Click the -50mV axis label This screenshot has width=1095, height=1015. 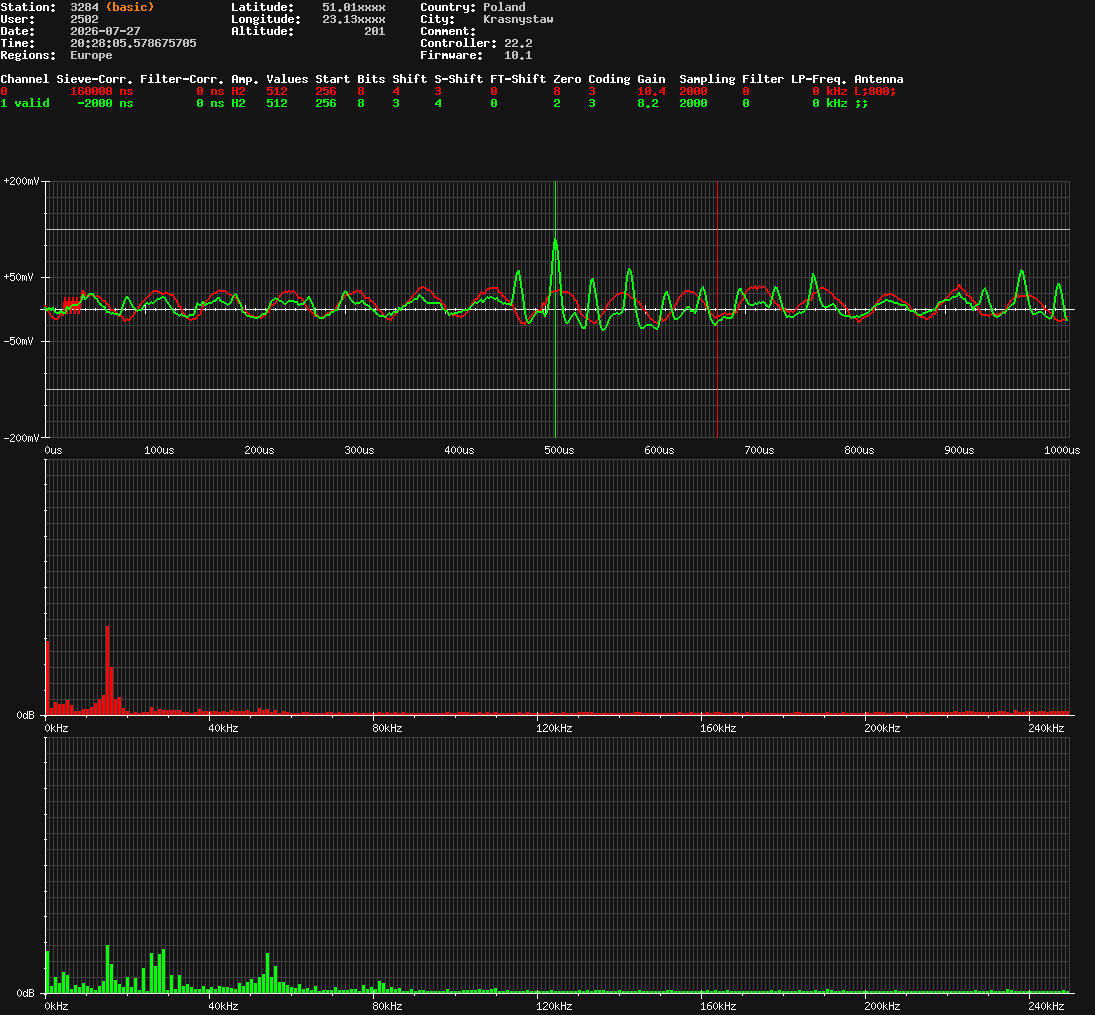pyautogui.click(x=19, y=341)
